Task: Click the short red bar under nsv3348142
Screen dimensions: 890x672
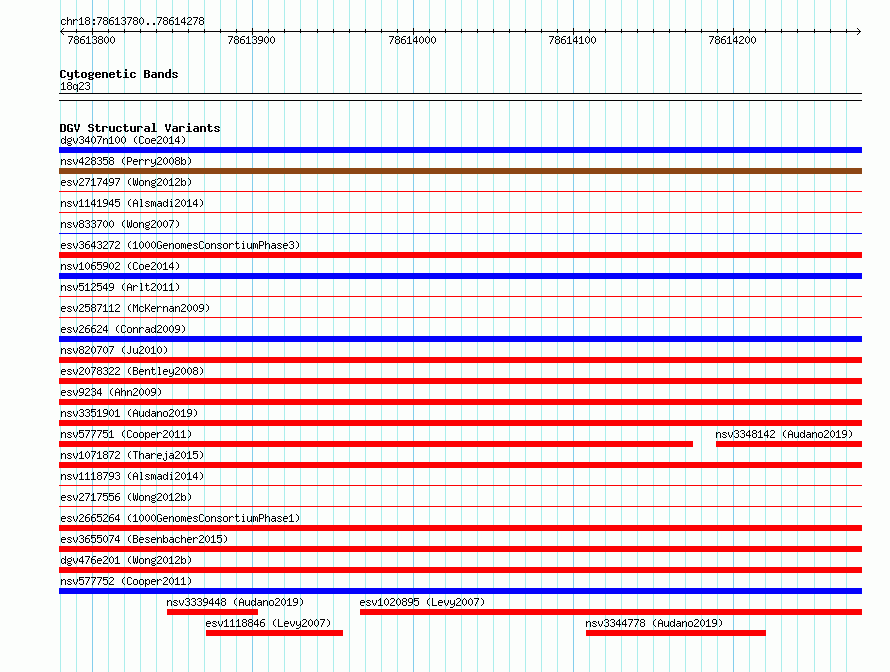Action: (789, 444)
